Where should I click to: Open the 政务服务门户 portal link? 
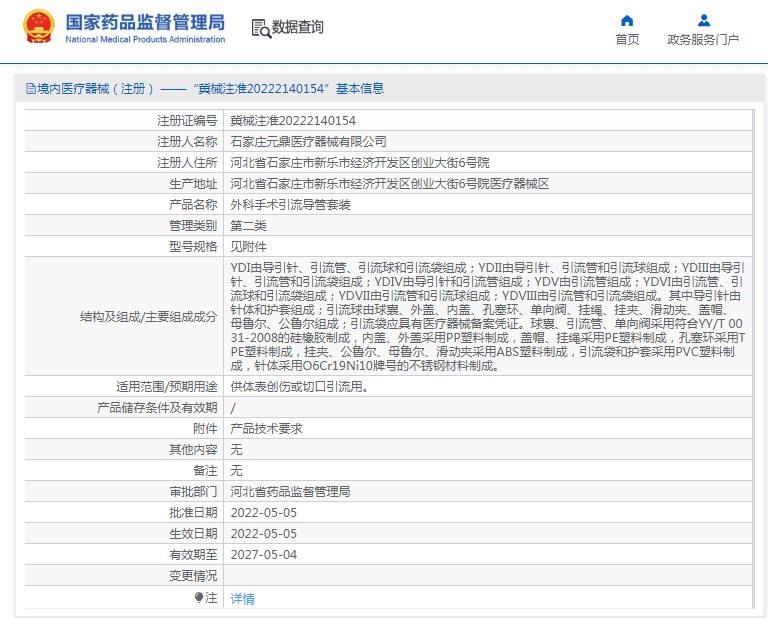(x=703, y=40)
